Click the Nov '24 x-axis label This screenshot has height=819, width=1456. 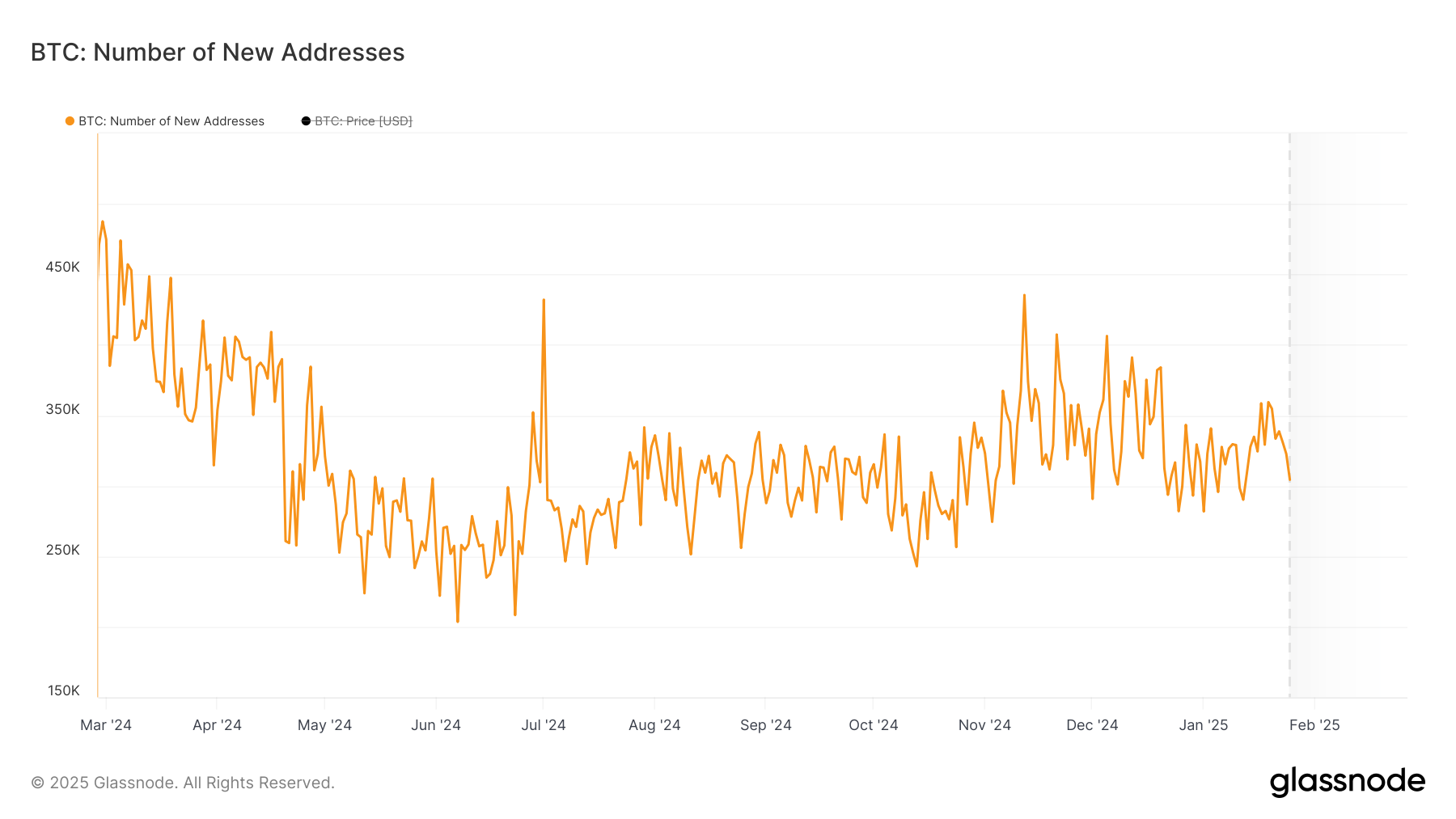click(x=984, y=725)
